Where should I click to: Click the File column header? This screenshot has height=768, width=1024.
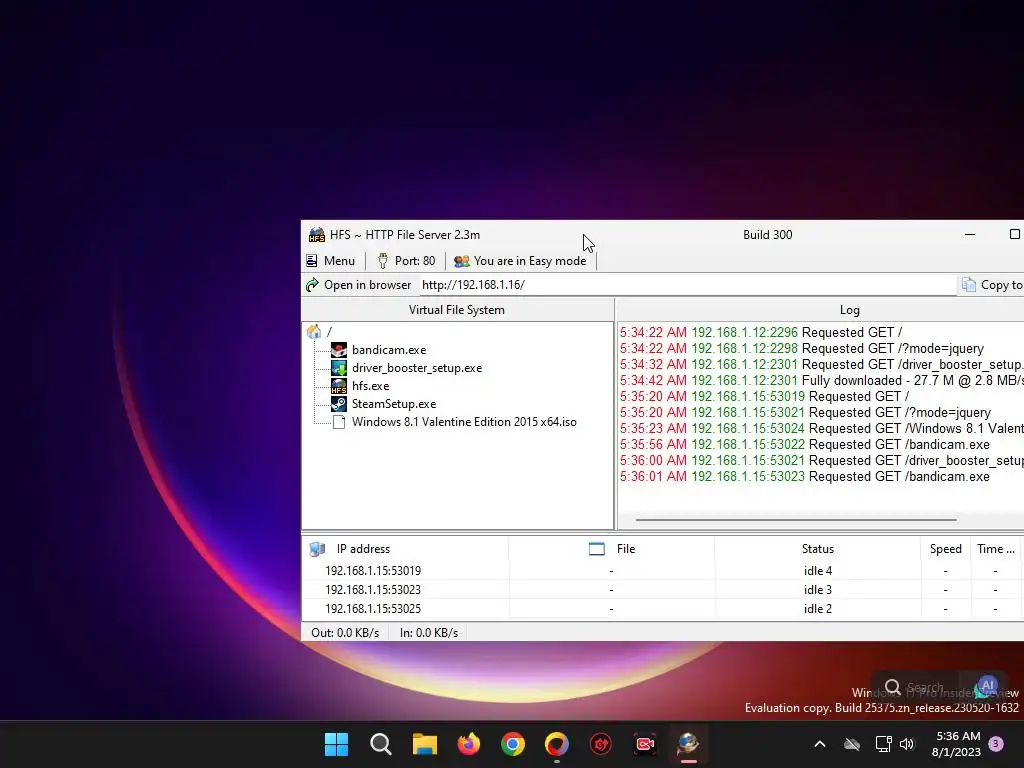tap(626, 549)
